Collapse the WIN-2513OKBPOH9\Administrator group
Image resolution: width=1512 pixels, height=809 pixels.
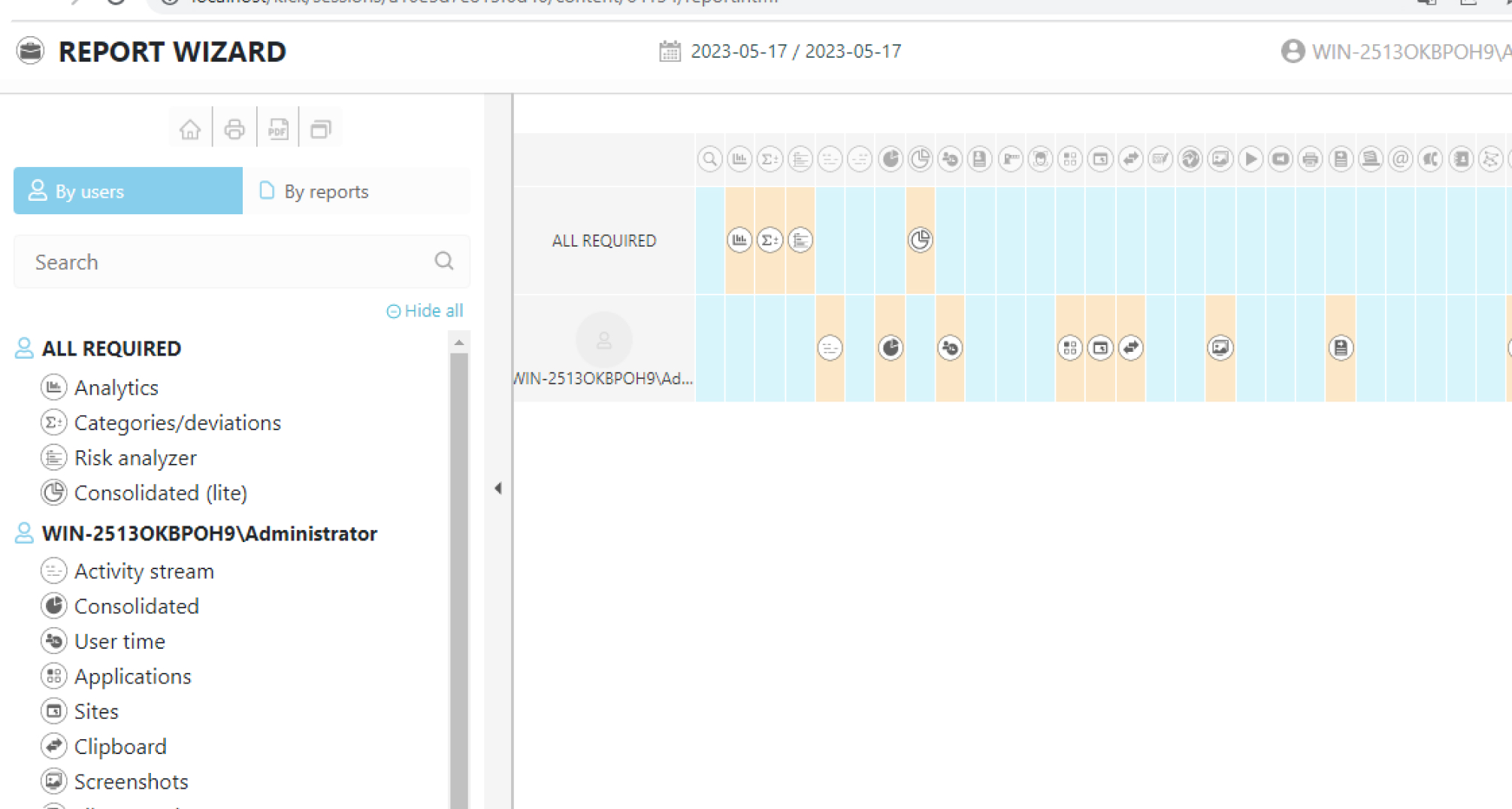point(209,533)
